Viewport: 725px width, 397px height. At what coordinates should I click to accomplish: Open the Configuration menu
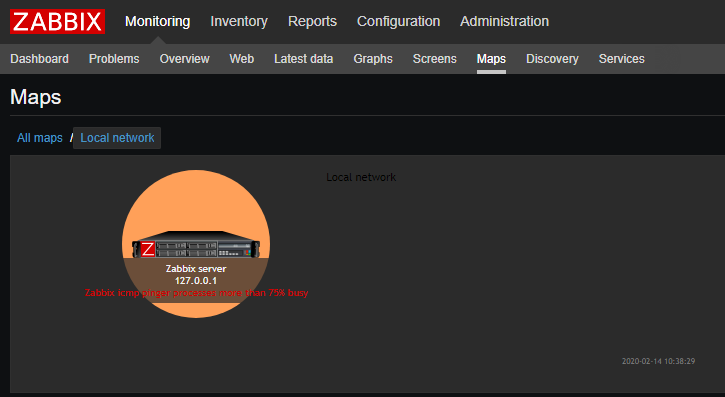[398, 21]
